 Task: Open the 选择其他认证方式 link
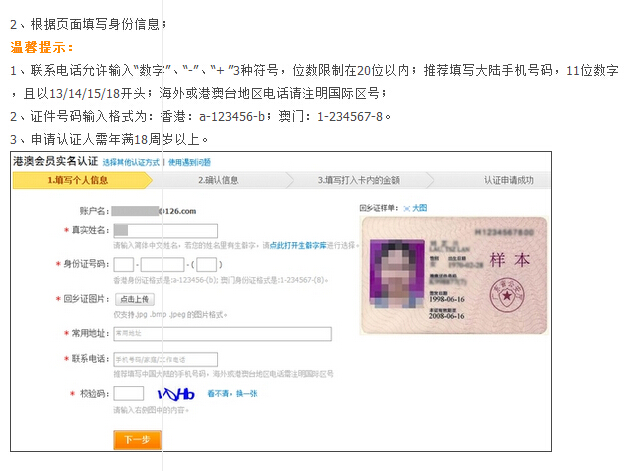[x=132, y=161]
